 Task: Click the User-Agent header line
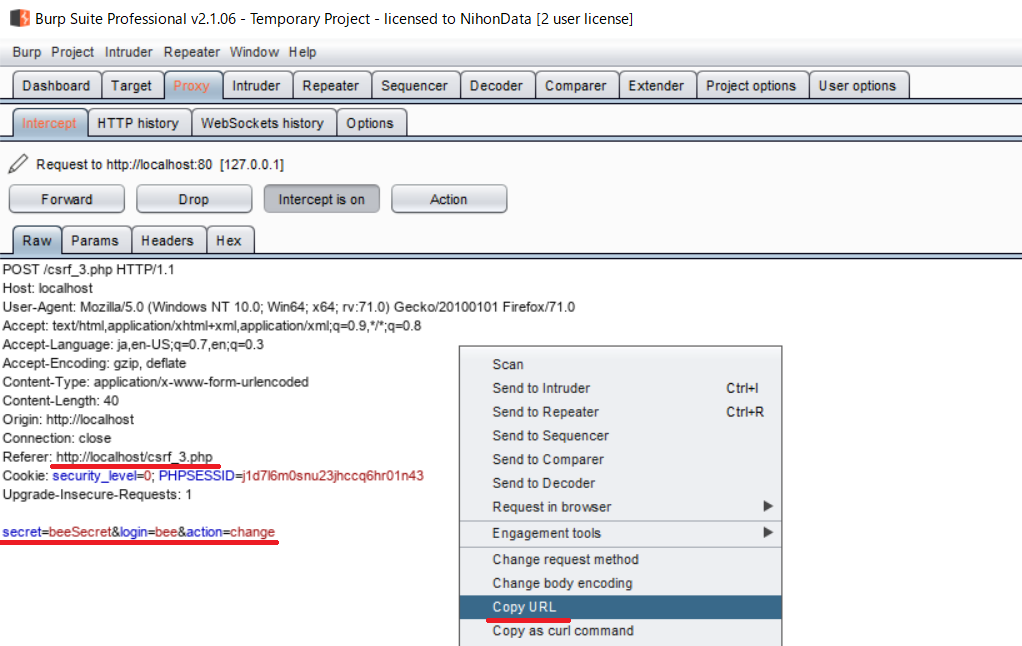[289, 307]
